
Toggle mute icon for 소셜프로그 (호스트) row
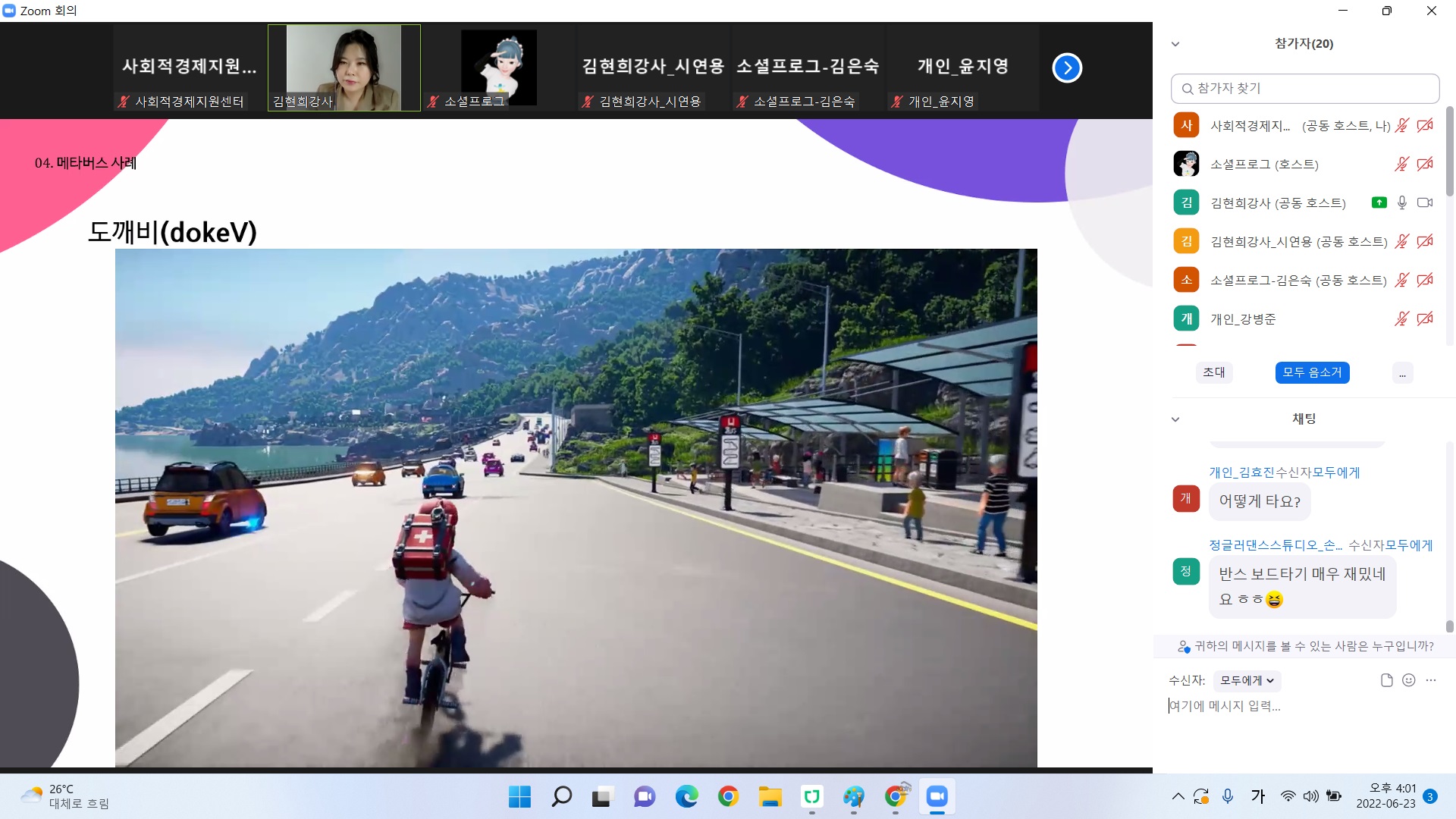click(1401, 164)
